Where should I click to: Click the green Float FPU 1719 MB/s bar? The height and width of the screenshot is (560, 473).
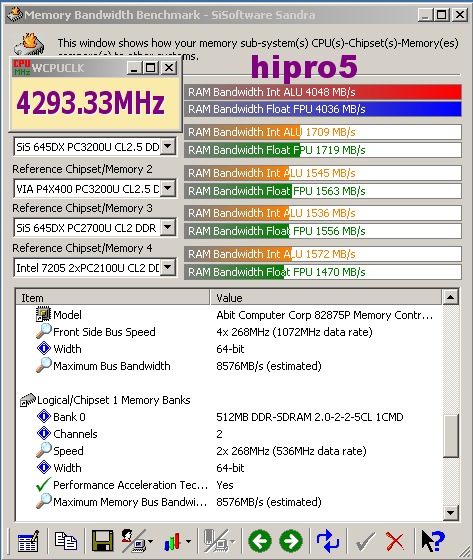pos(323,150)
